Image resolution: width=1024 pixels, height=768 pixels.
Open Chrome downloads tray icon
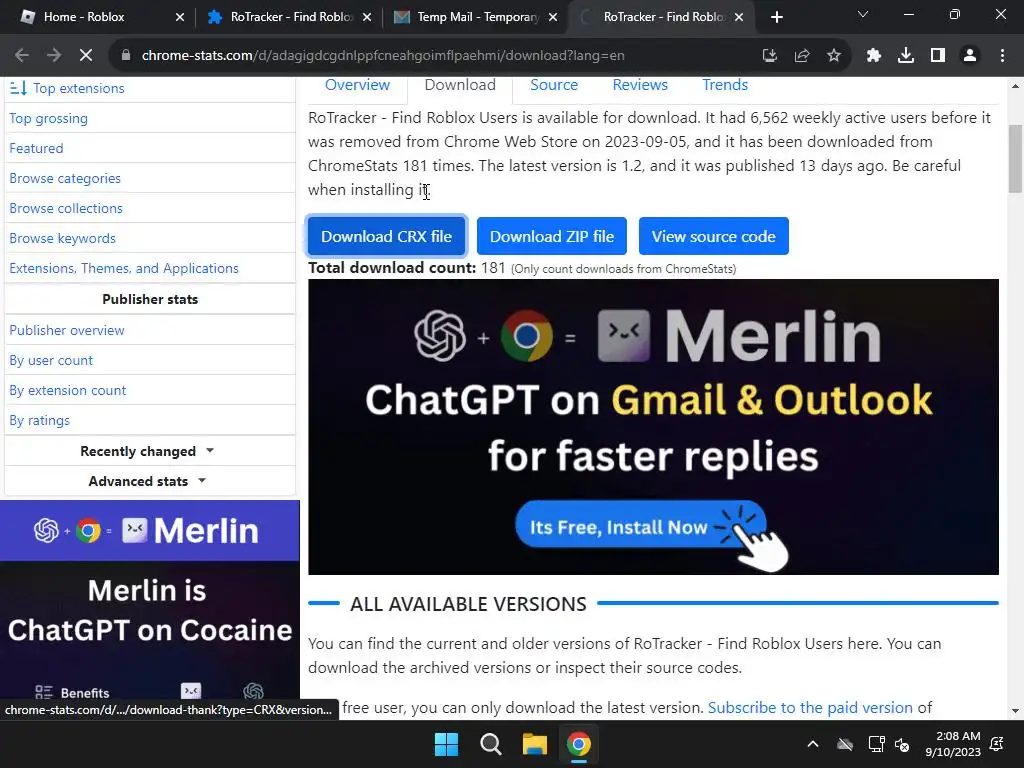coord(906,56)
